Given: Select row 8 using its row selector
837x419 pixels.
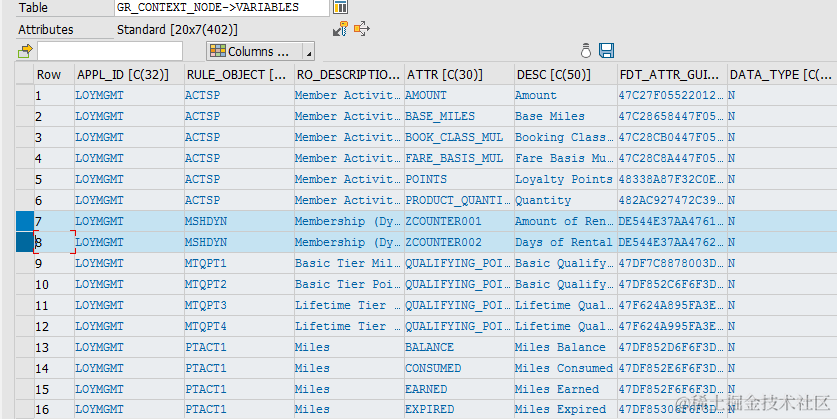Looking at the screenshot, I should click(x=25, y=242).
